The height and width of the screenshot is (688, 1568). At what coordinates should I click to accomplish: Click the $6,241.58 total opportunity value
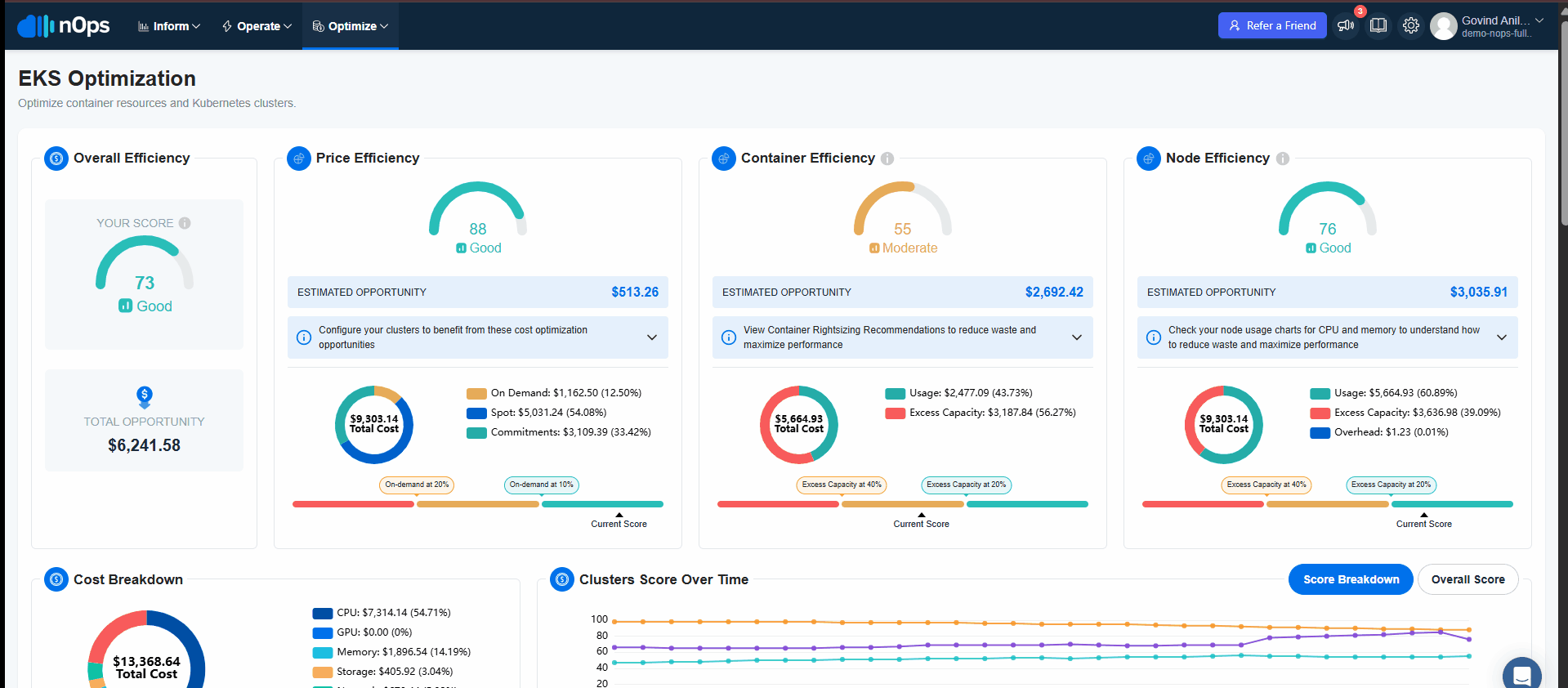coord(145,445)
